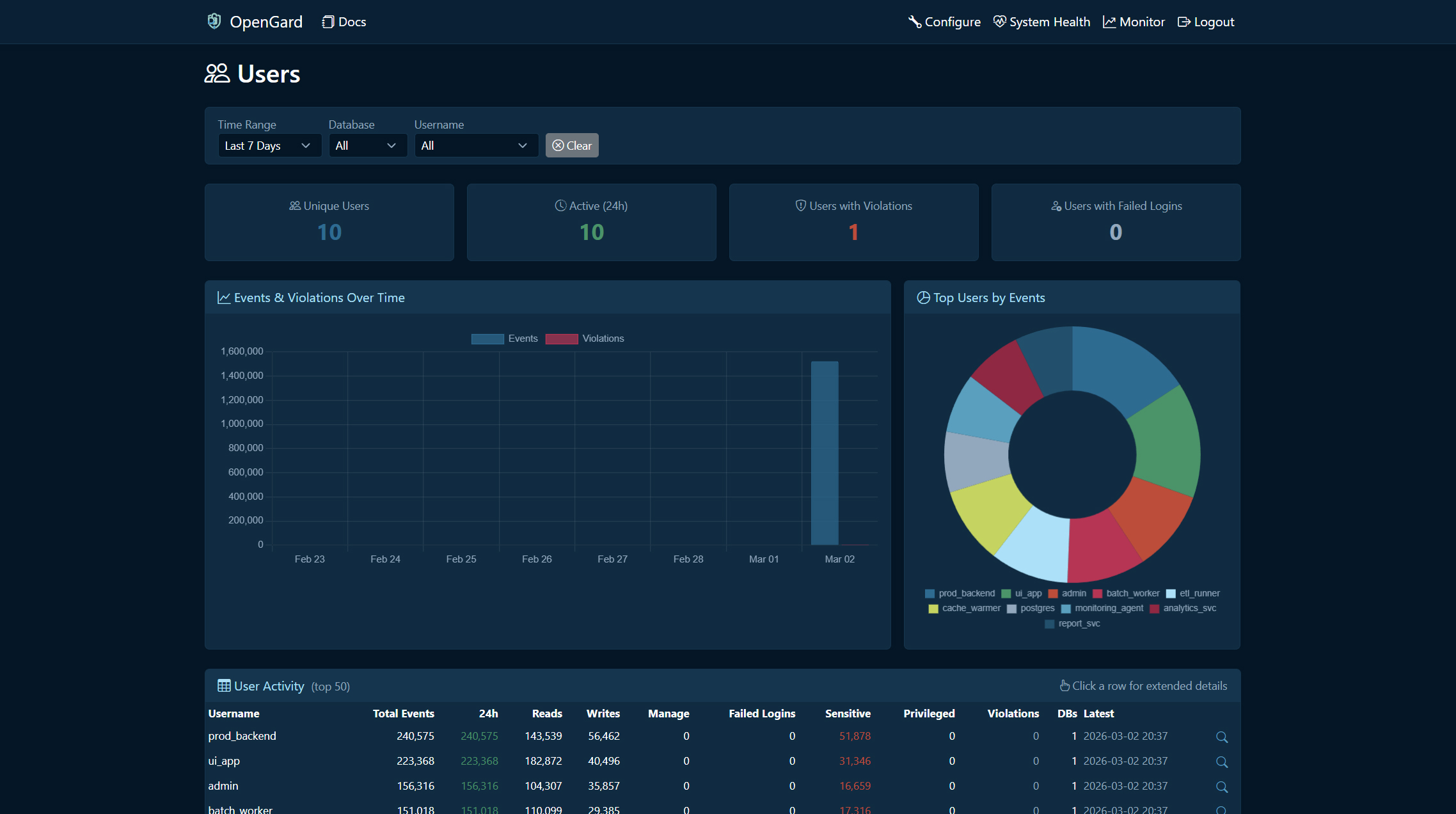This screenshot has width=1456, height=814.
Task: Expand the Database filter dropdown
Action: coord(368,145)
